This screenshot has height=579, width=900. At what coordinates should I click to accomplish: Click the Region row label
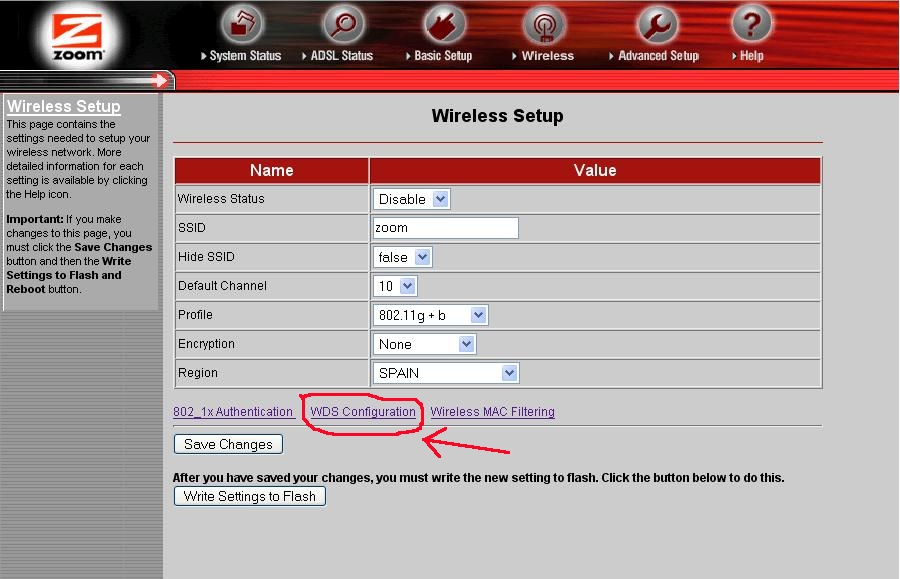[197, 373]
